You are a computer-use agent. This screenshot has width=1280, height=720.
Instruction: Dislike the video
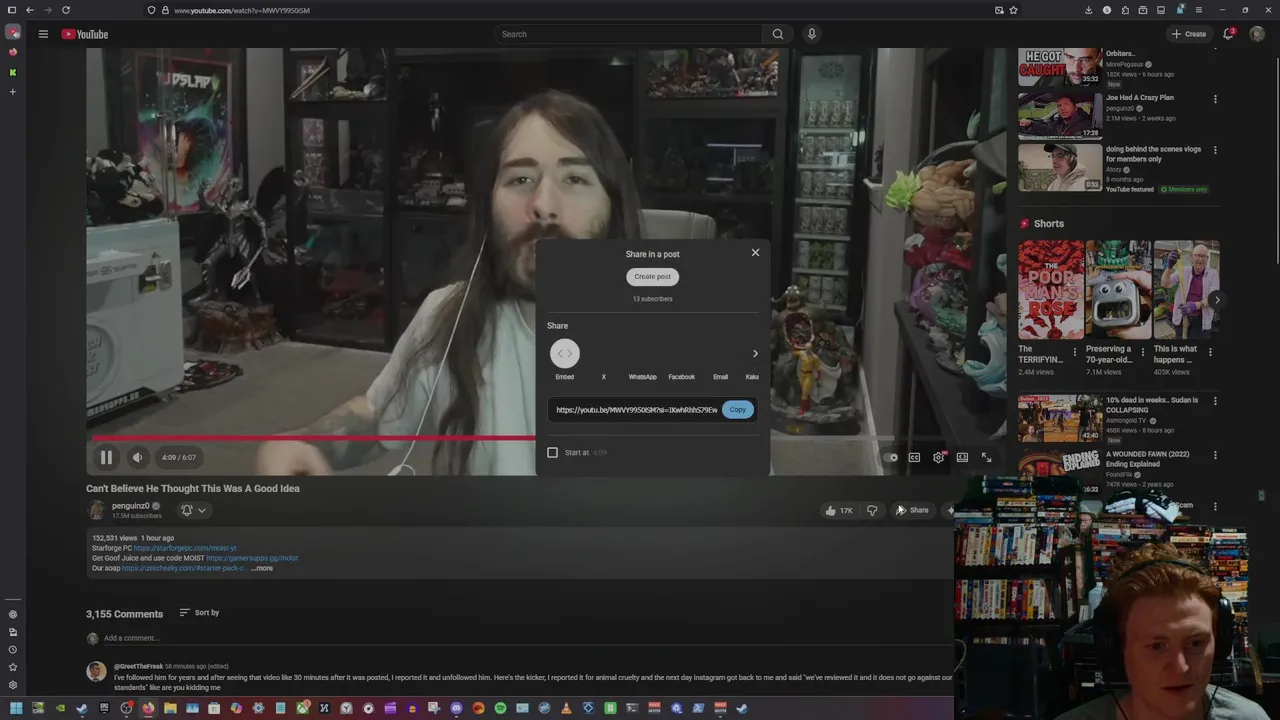coord(872,510)
